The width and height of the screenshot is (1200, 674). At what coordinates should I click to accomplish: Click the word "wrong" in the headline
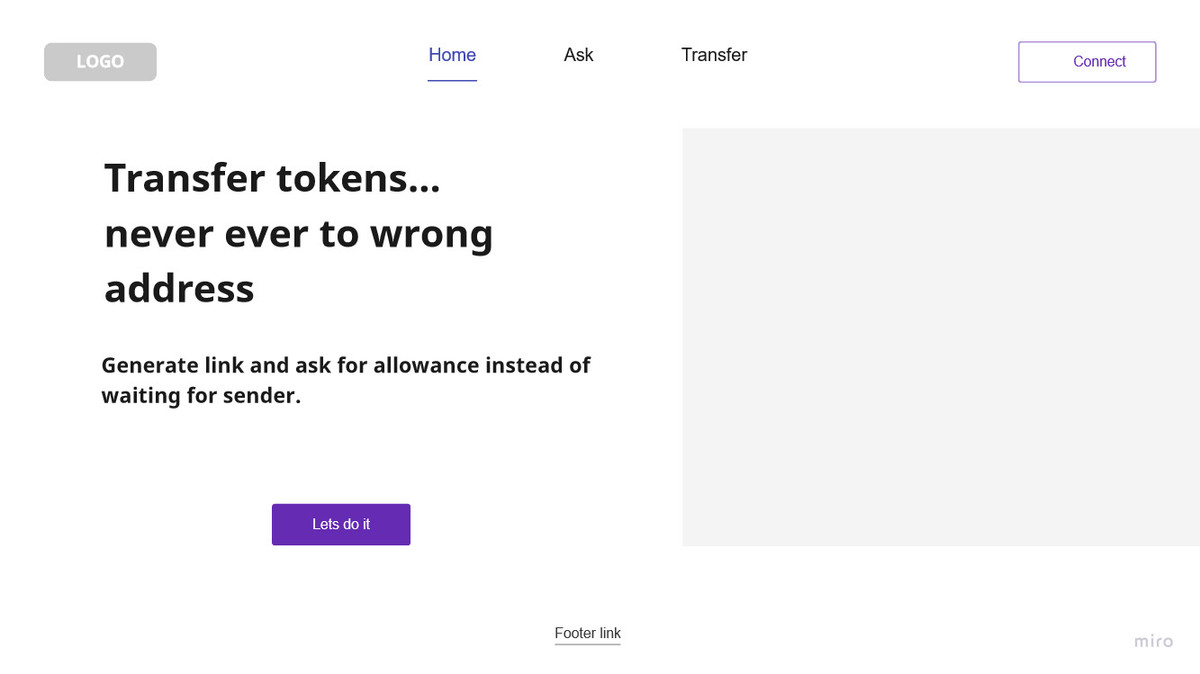pyautogui.click(x=431, y=235)
